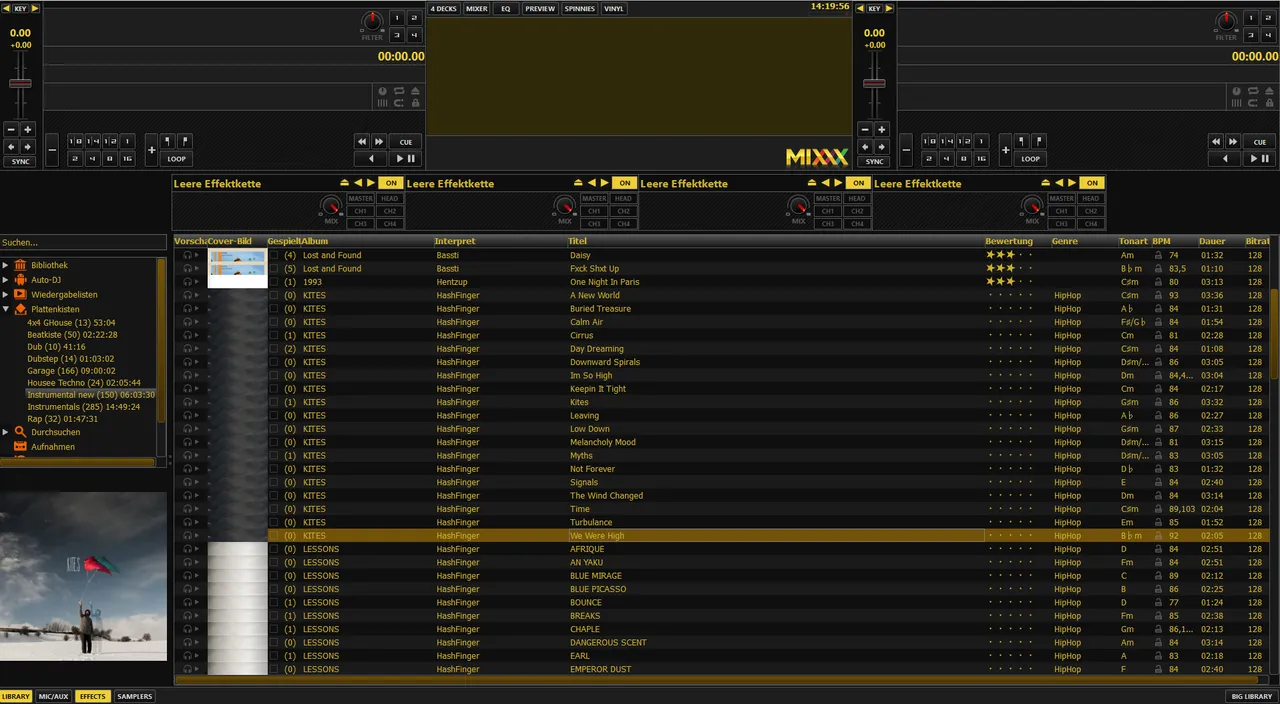Image resolution: width=1280 pixels, height=704 pixels.
Task: Open the Garage (166) crate
Action: click(71, 371)
